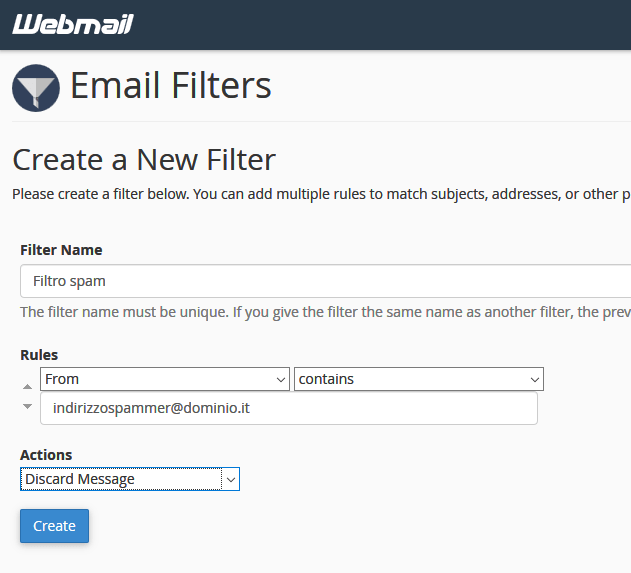Click the rule value field with the spammer address
The image size is (631, 573).
(x=288, y=408)
